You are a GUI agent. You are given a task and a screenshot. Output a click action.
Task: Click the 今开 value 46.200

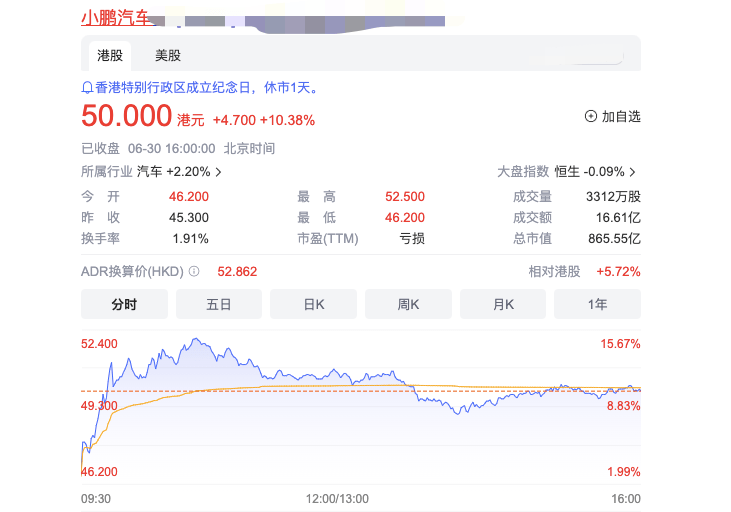tap(189, 197)
